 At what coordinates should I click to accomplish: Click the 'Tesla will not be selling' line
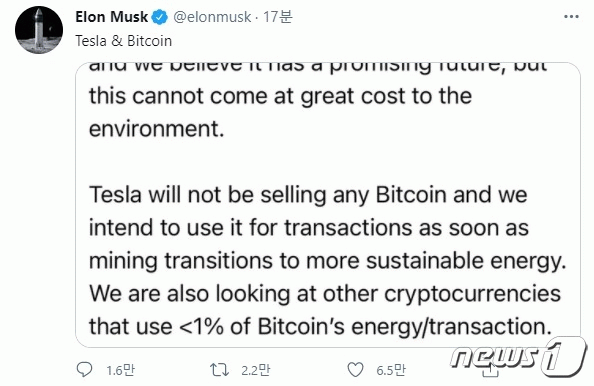coord(308,195)
